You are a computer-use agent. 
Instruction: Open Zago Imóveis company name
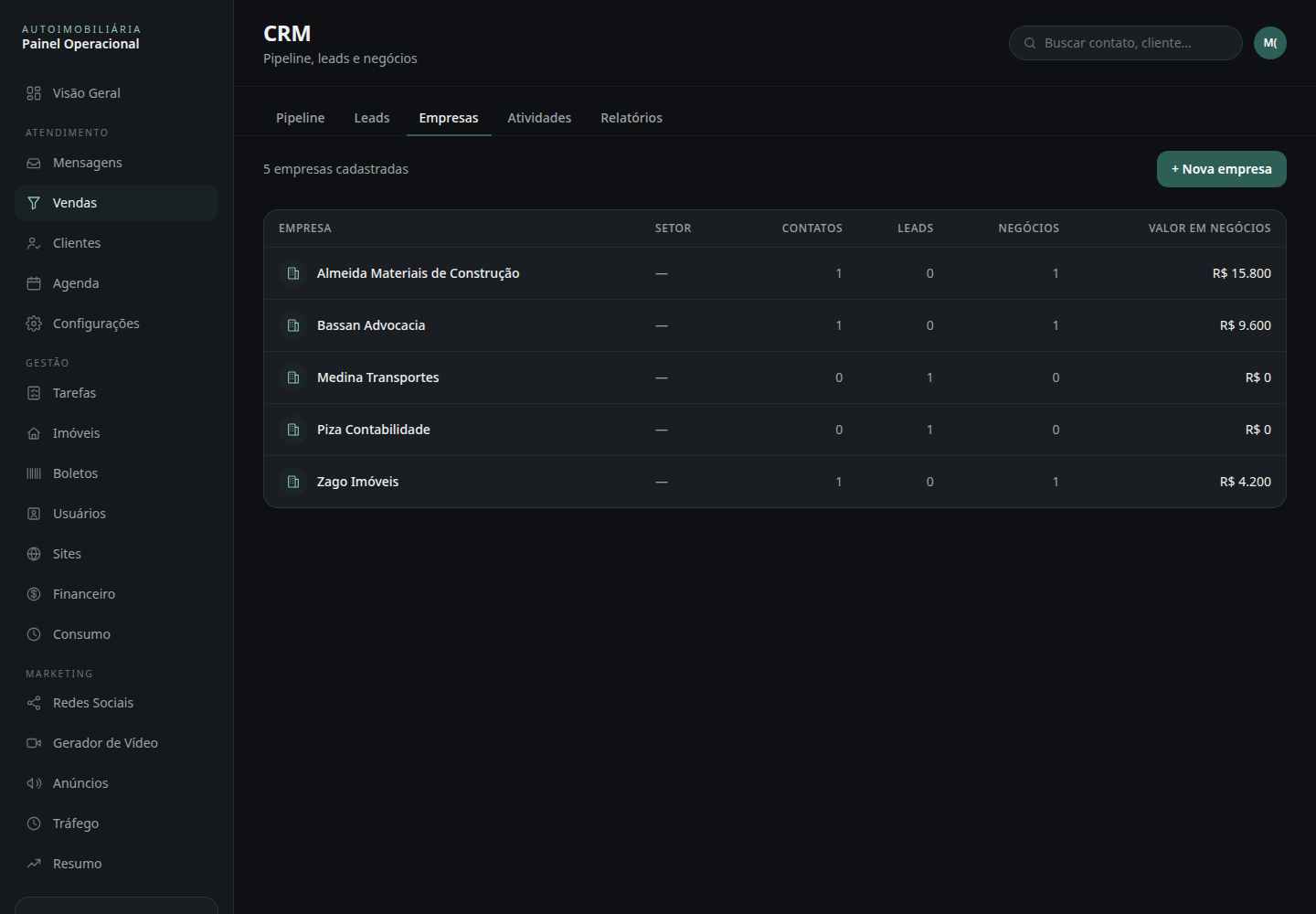(358, 482)
